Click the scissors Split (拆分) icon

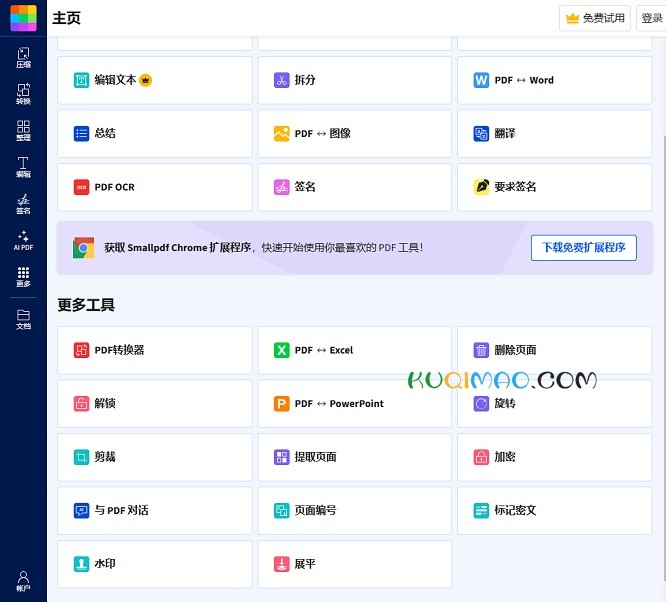(281, 80)
